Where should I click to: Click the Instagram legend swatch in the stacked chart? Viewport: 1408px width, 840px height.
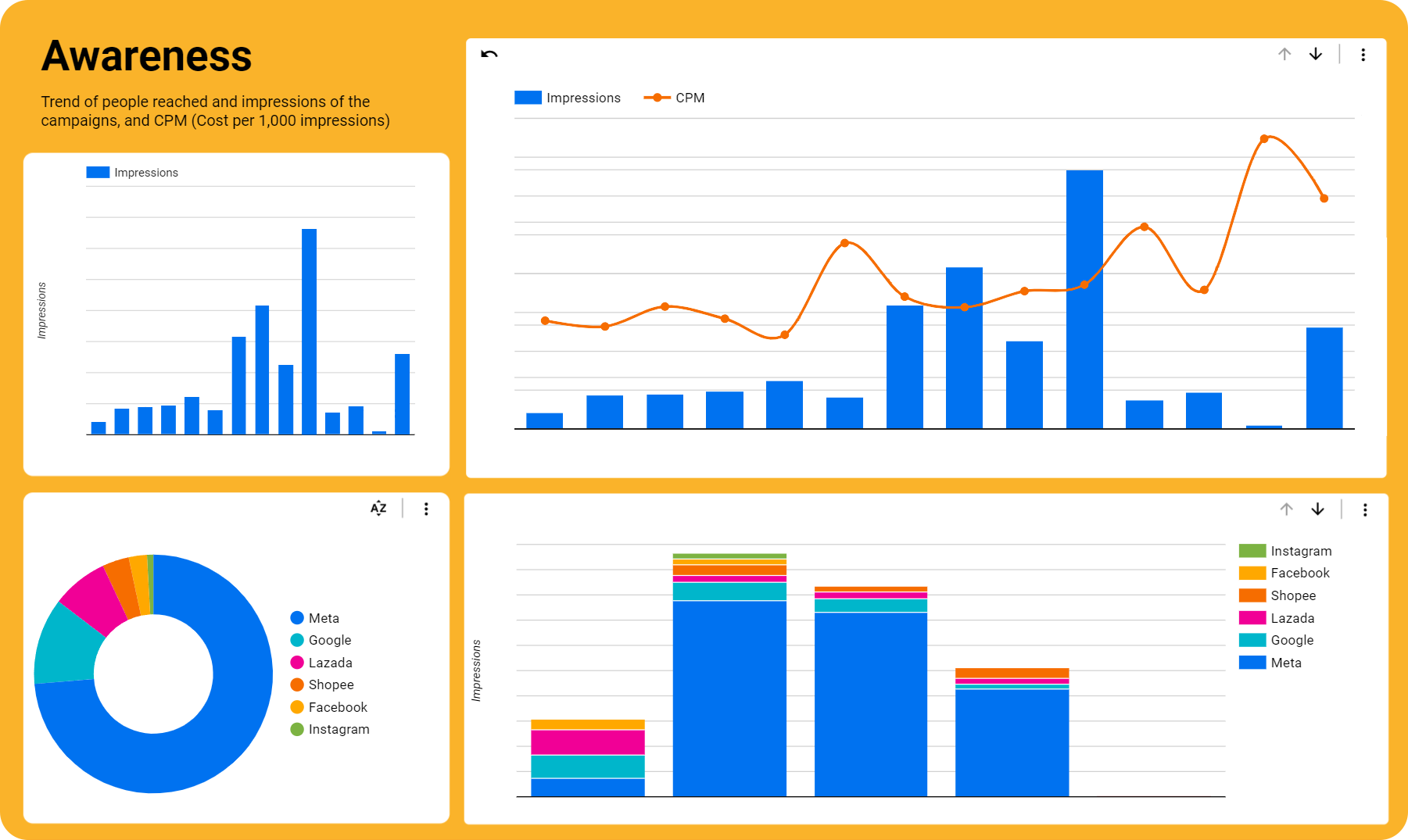1252,551
